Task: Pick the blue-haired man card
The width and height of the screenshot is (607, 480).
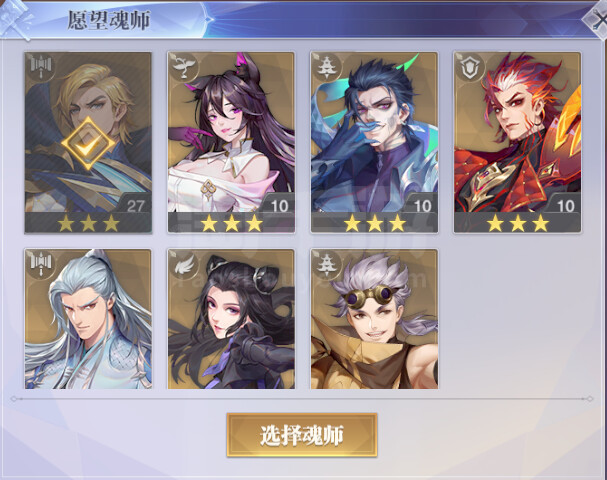Action: (374, 142)
